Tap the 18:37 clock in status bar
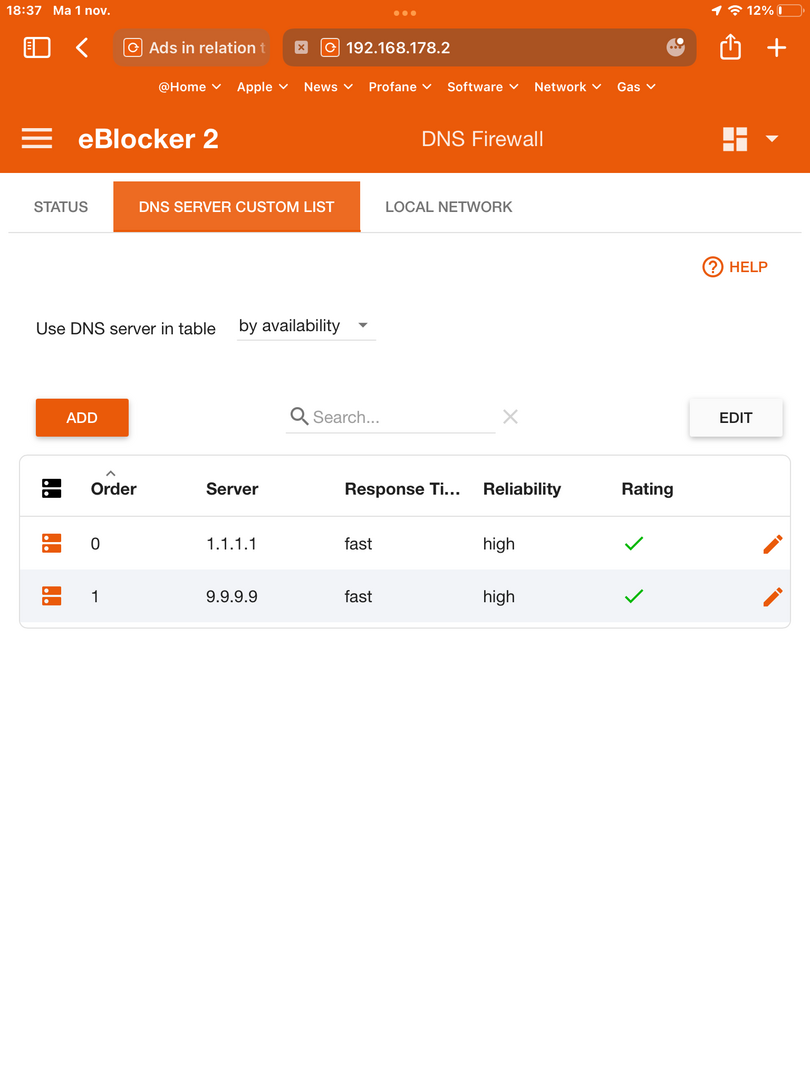The image size is (810, 1080). click(24, 10)
